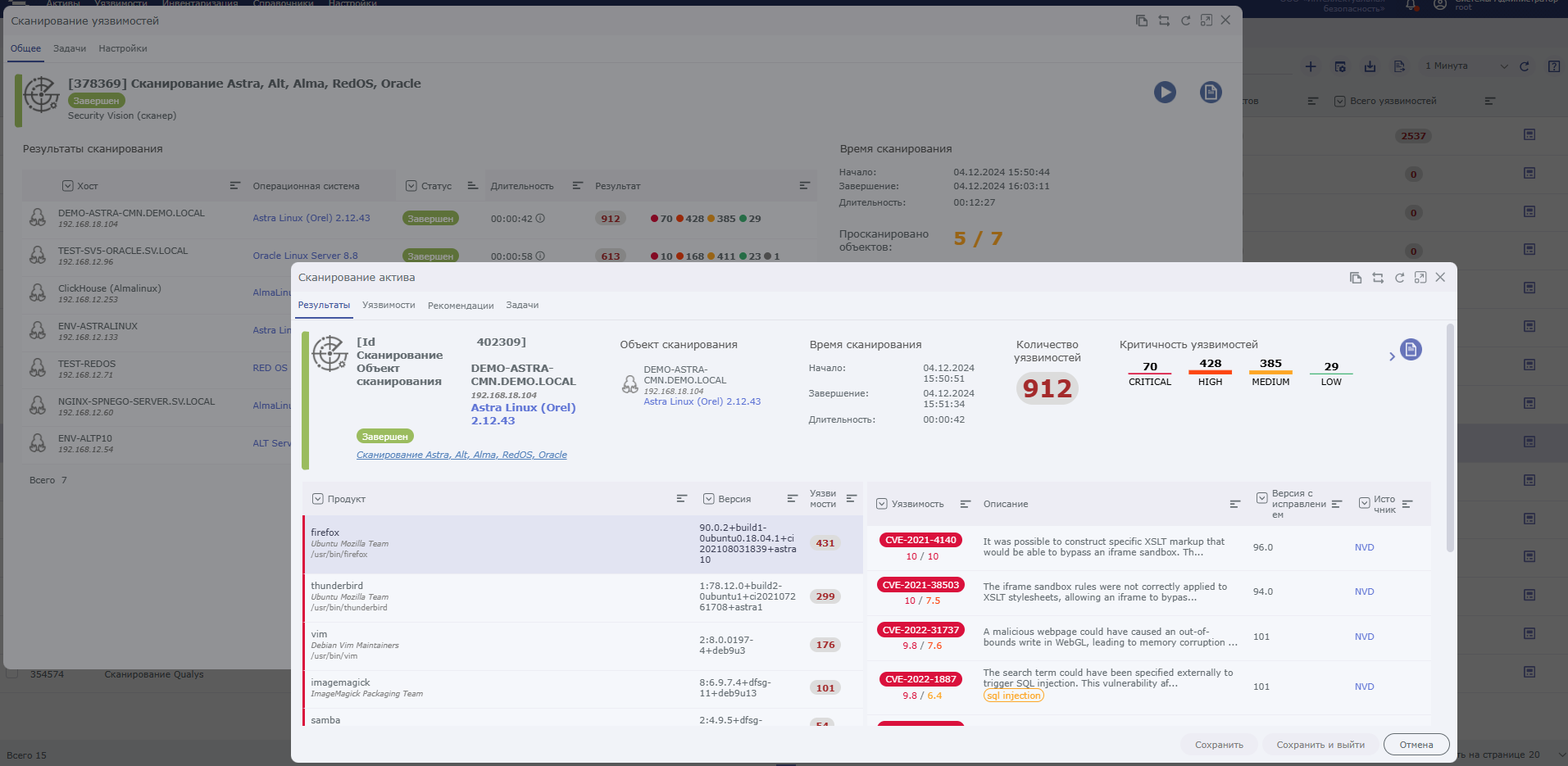Screen dimensions: 1568x766
Task: Click the filter icon of the Продукт column
Action: (682, 499)
